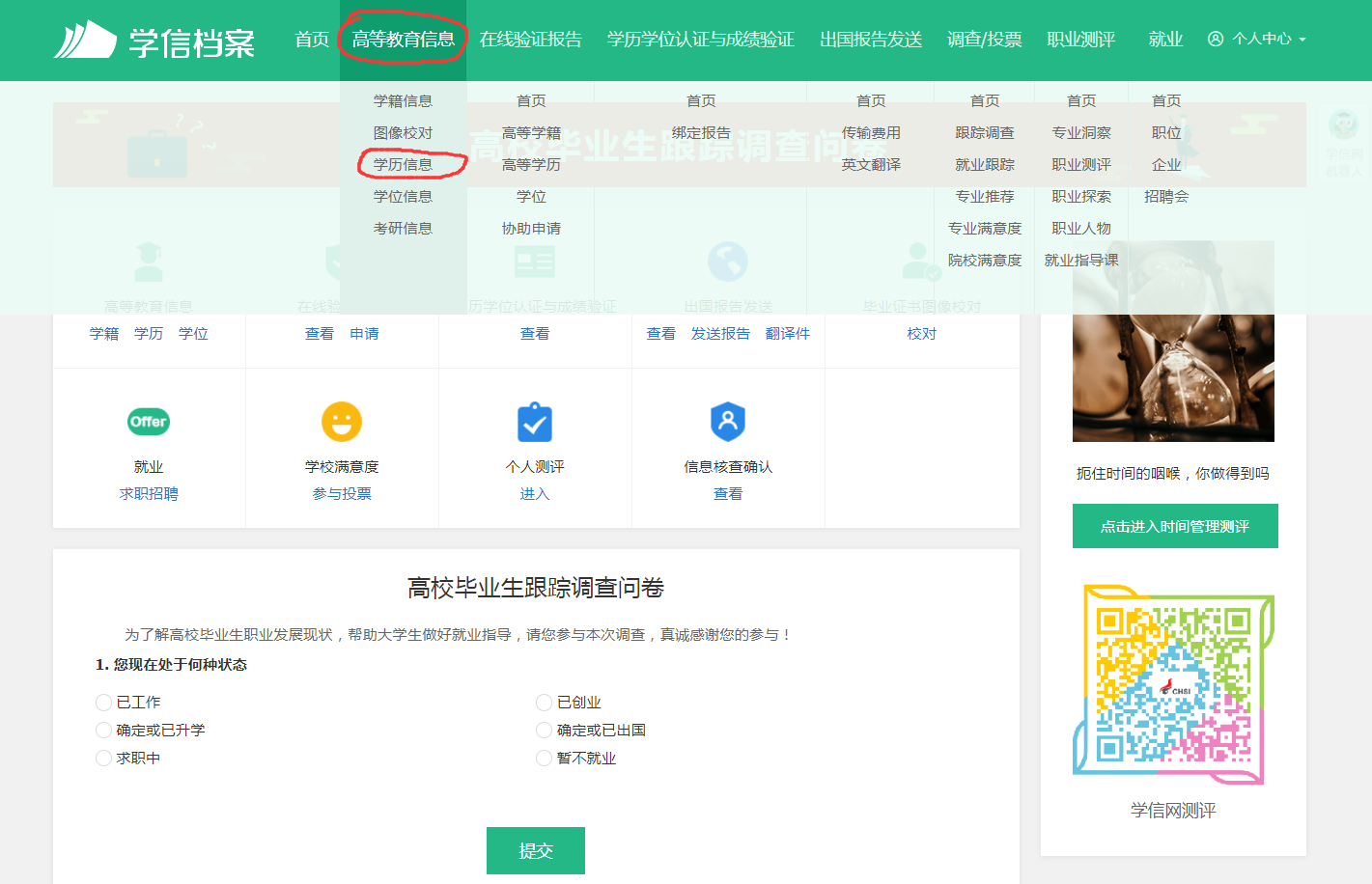Select the 暂不就业 radio option

click(544, 759)
